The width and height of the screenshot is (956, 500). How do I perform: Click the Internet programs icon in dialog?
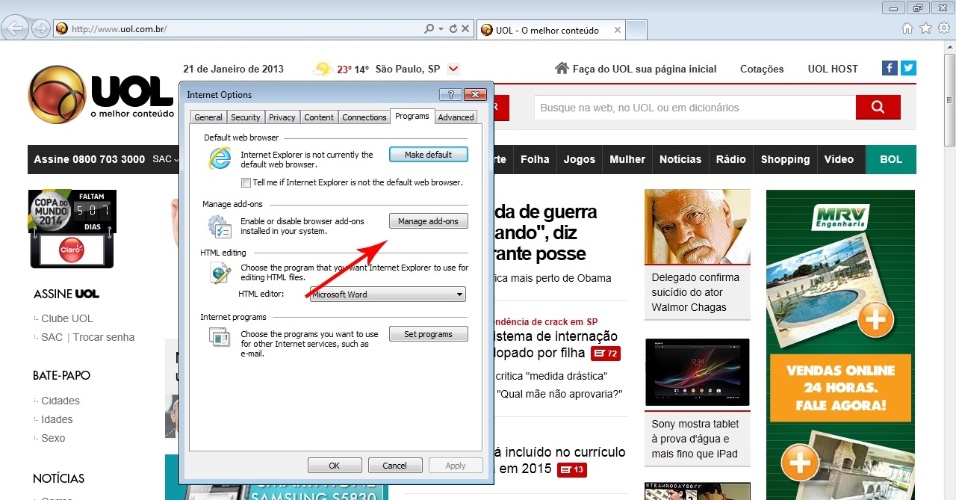tap(219, 337)
